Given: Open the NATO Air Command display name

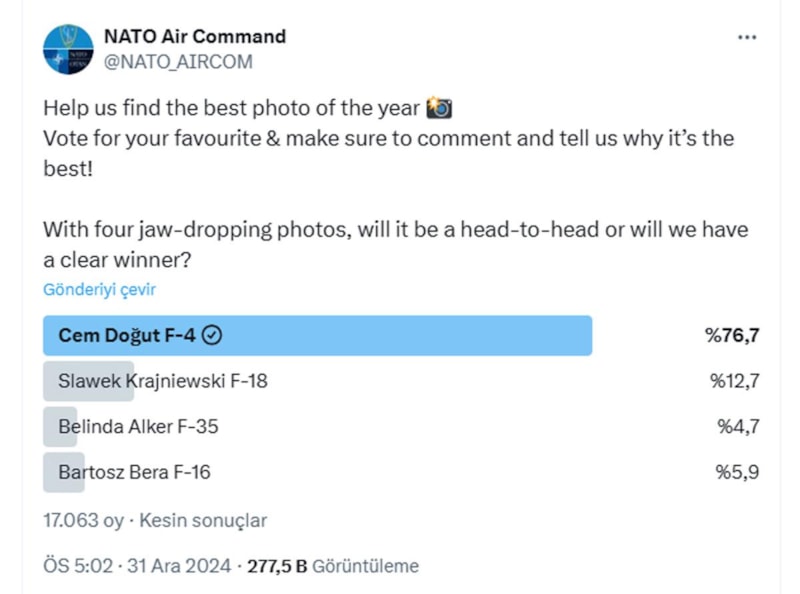Looking at the screenshot, I should 195,37.
